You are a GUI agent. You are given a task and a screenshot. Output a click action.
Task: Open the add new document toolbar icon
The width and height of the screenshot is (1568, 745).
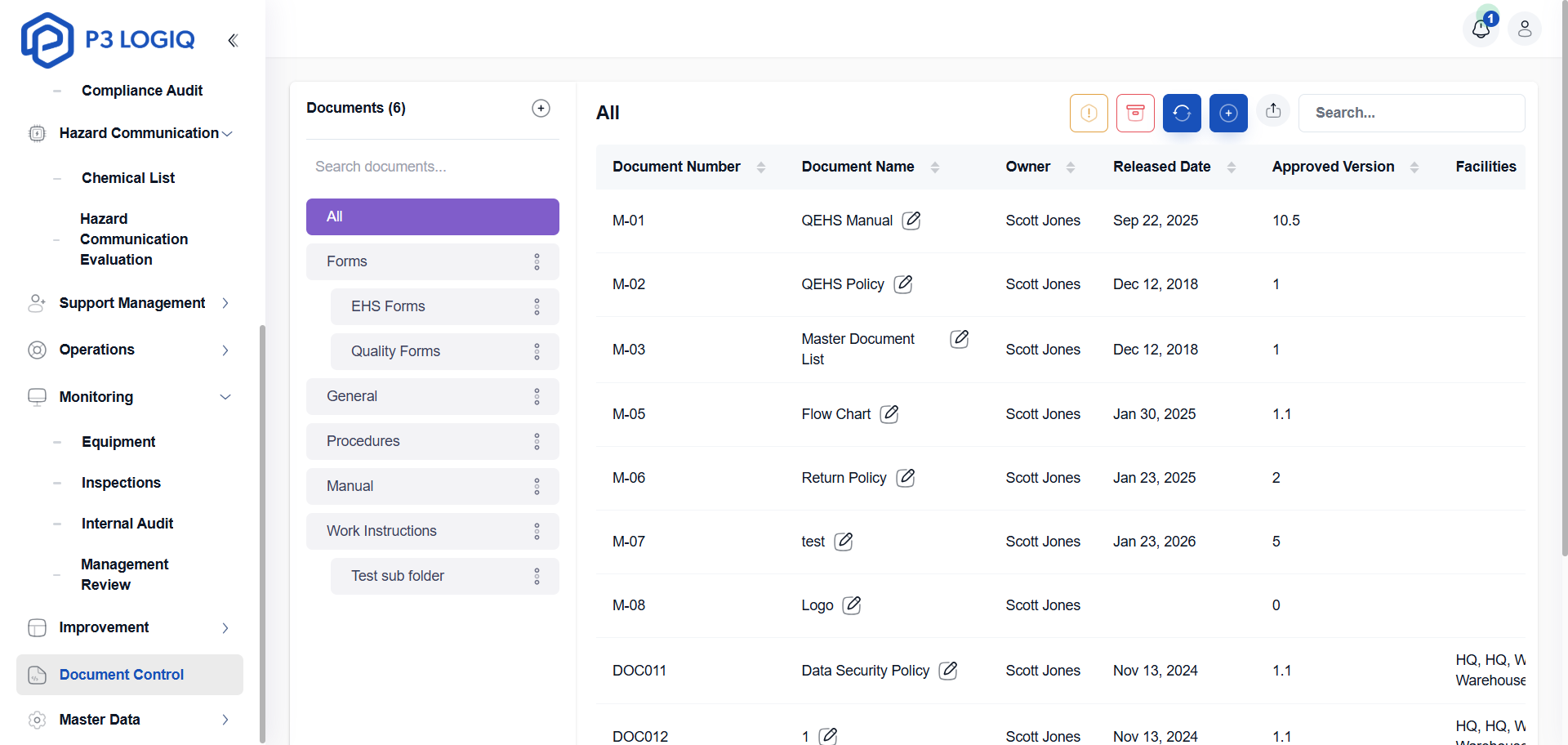[x=1228, y=113]
